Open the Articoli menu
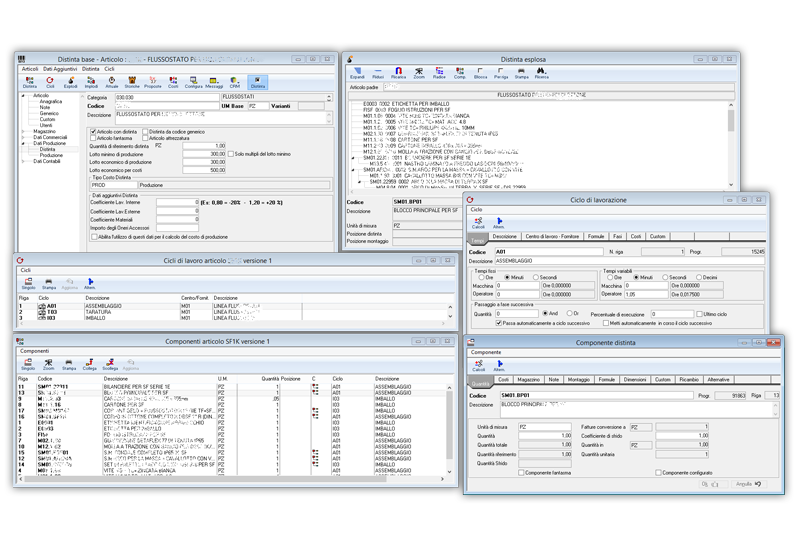This screenshot has height=542, width=800. pyautogui.click(x=30, y=69)
